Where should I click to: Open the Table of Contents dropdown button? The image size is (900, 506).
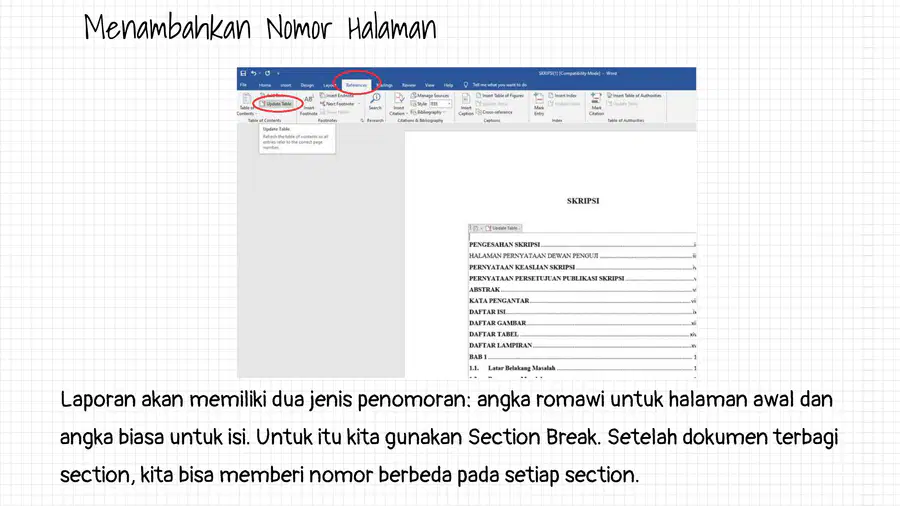246,105
